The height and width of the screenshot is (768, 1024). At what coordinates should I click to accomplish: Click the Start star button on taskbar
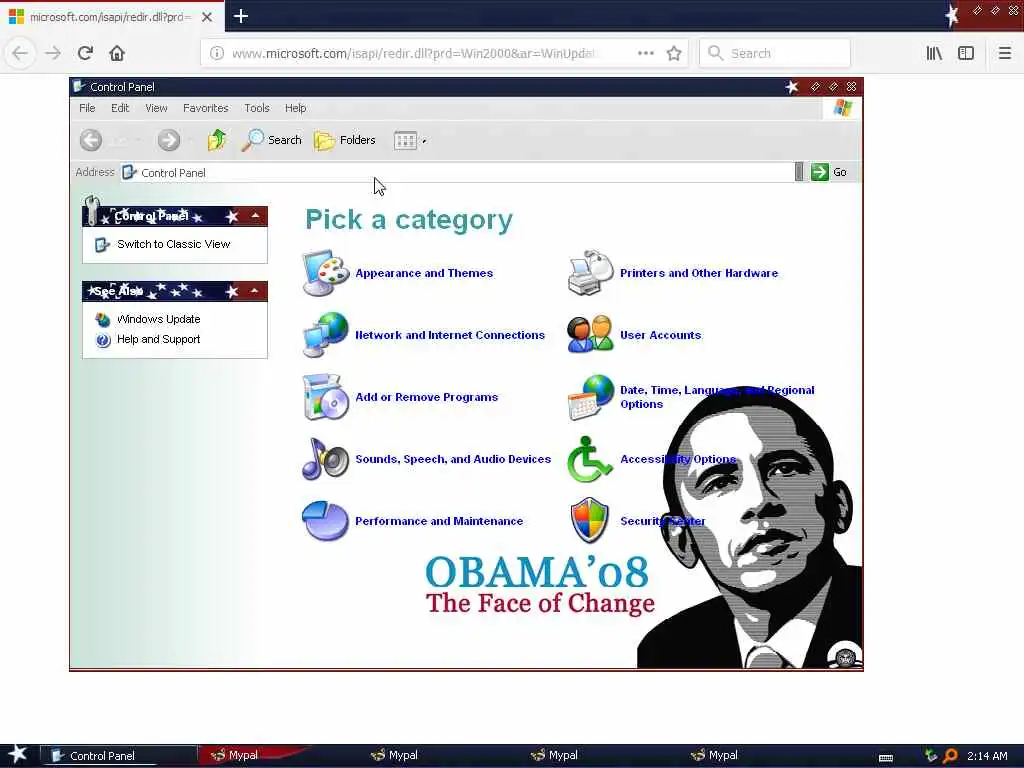point(17,755)
